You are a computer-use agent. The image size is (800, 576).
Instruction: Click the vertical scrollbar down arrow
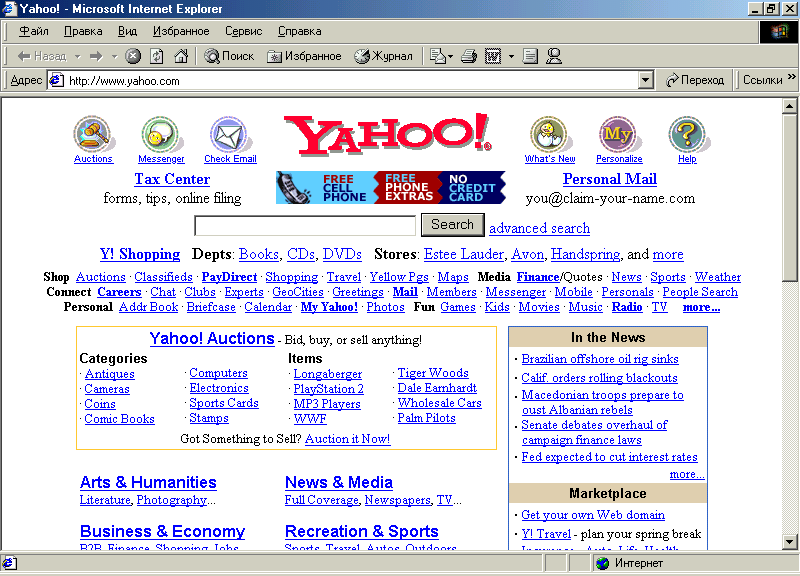789,542
